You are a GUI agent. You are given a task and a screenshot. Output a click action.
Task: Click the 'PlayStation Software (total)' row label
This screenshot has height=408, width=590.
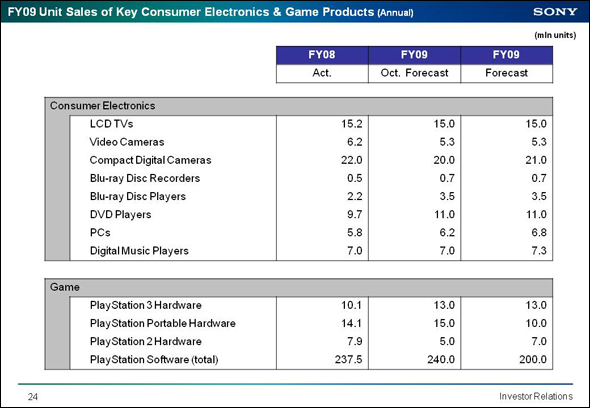[154, 359]
